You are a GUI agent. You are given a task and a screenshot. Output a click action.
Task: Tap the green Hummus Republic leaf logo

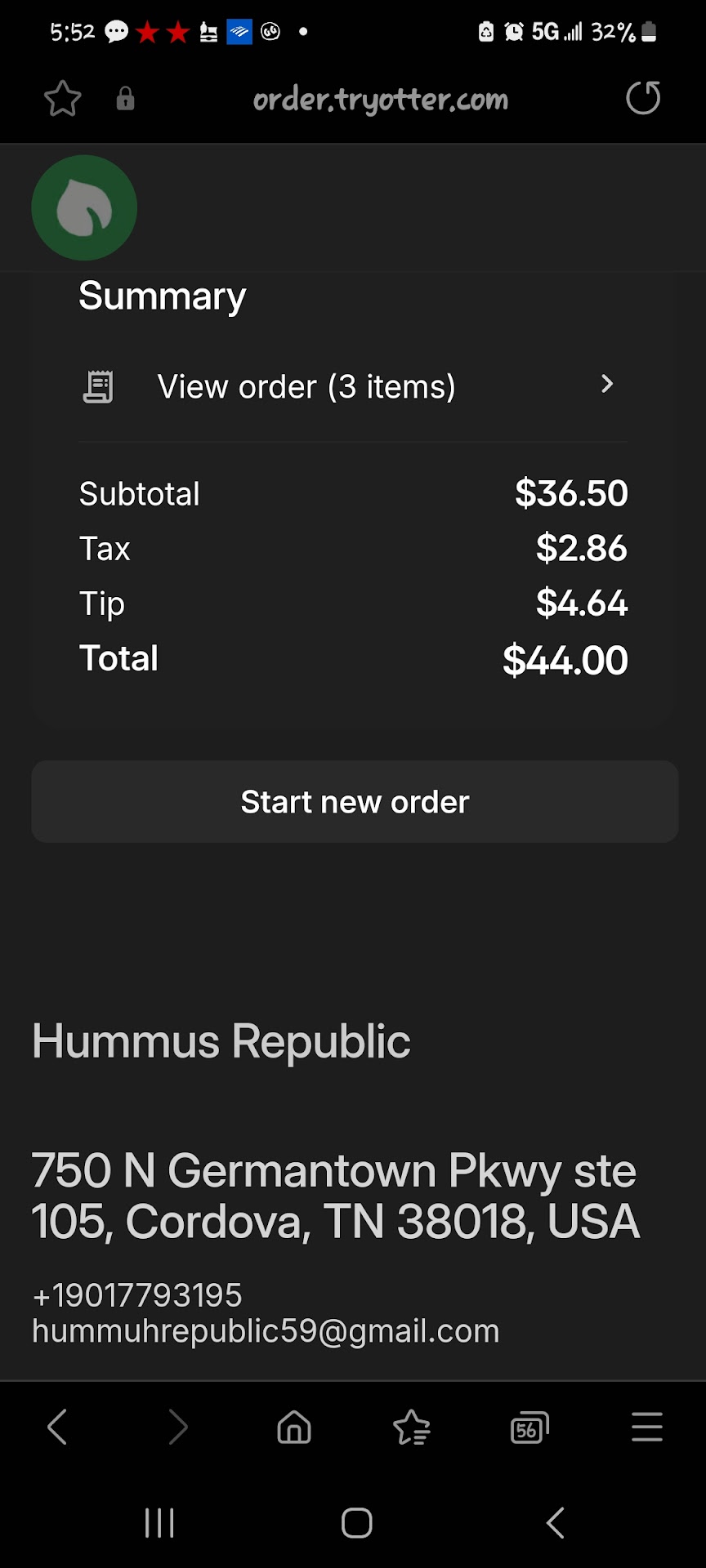click(x=84, y=208)
